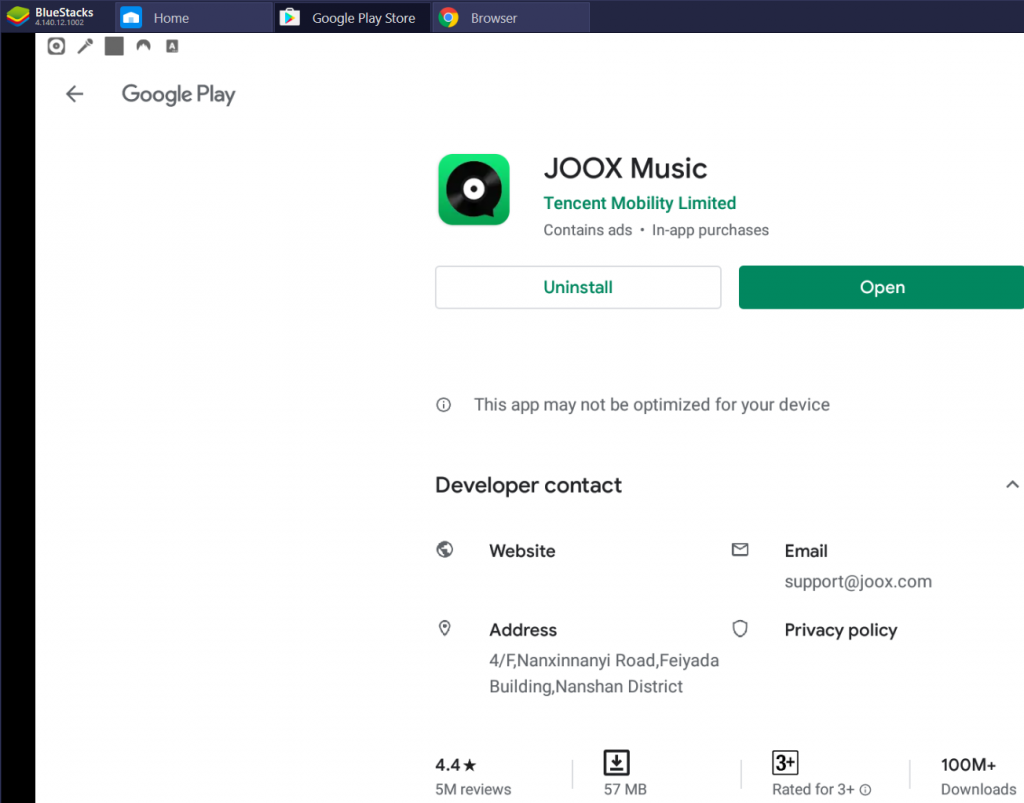Screen dimensions: 1024x803
Task: Click the circular record icon in toolbar
Action: (x=56, y=46)
